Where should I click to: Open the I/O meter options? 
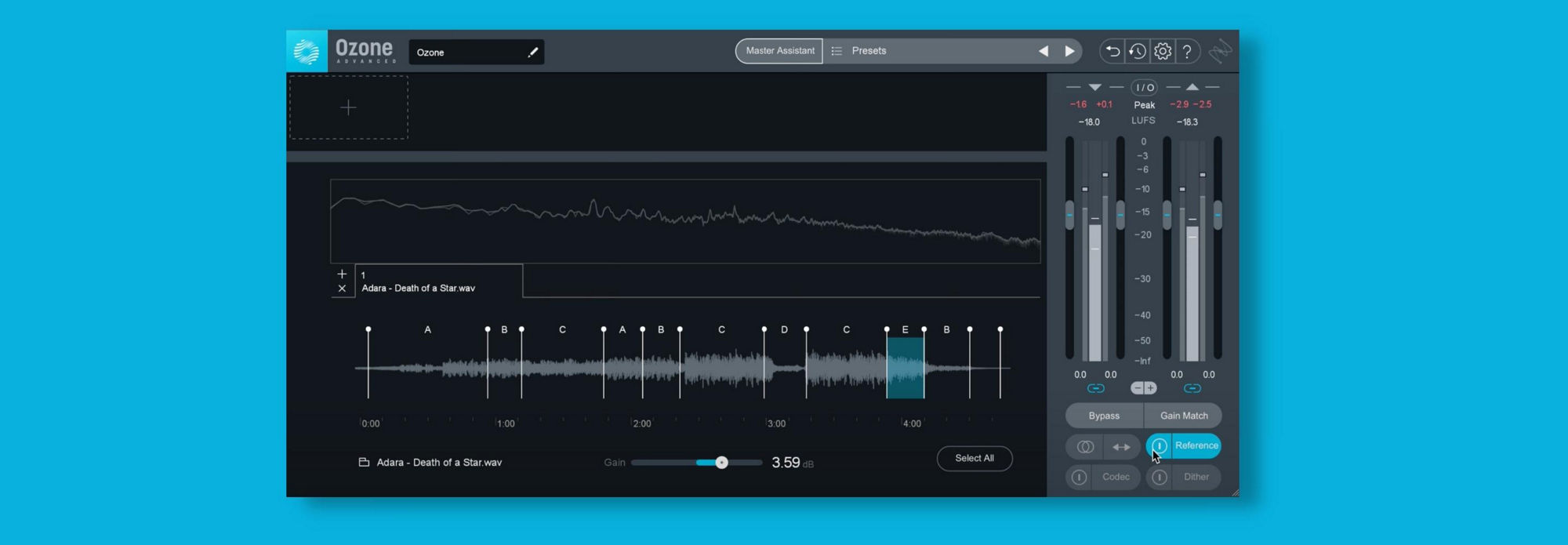[1145, 88]
